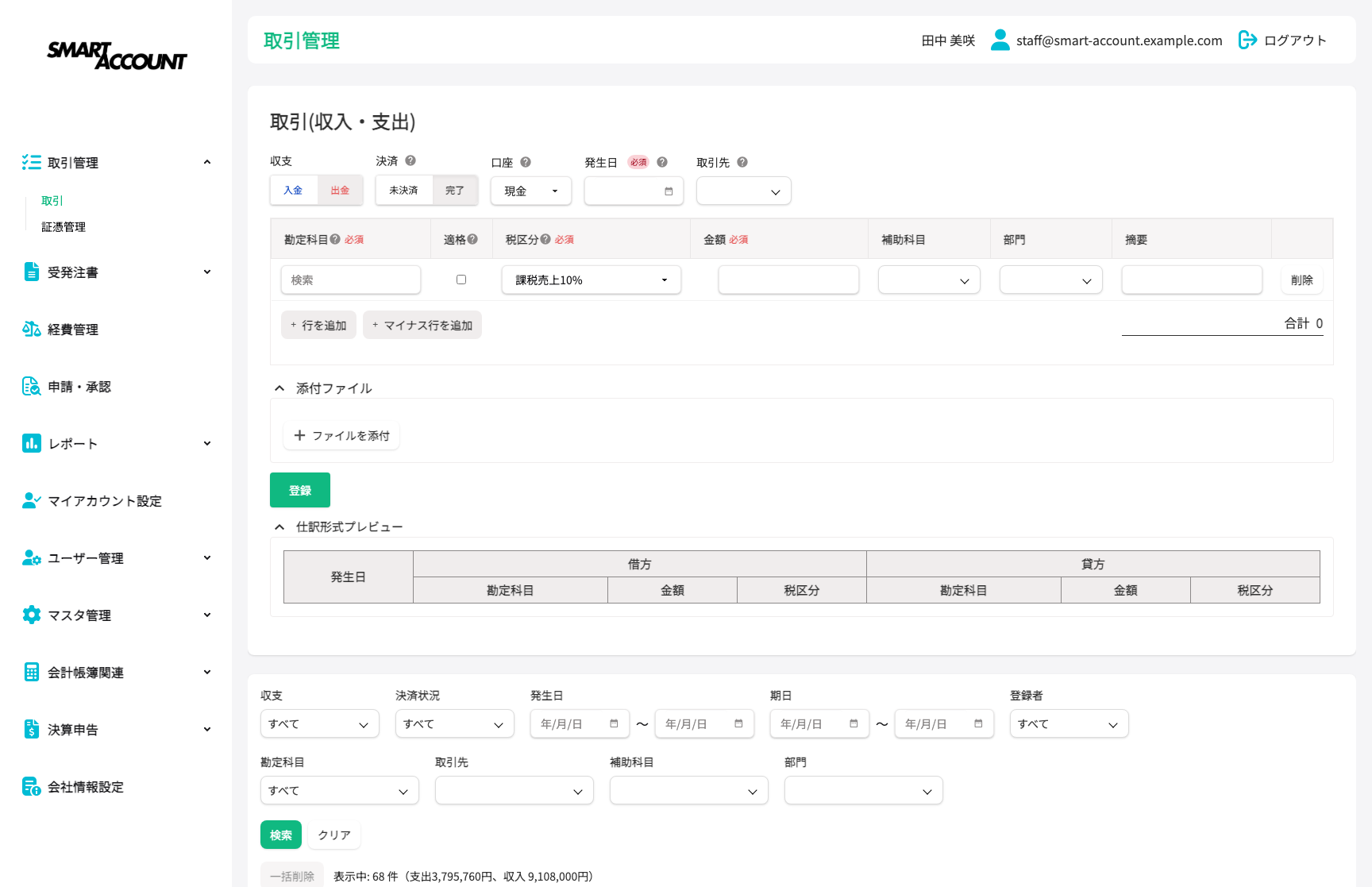Click help icon next to 口座 label
The image size is (1372, 887).
coord(526,162)
